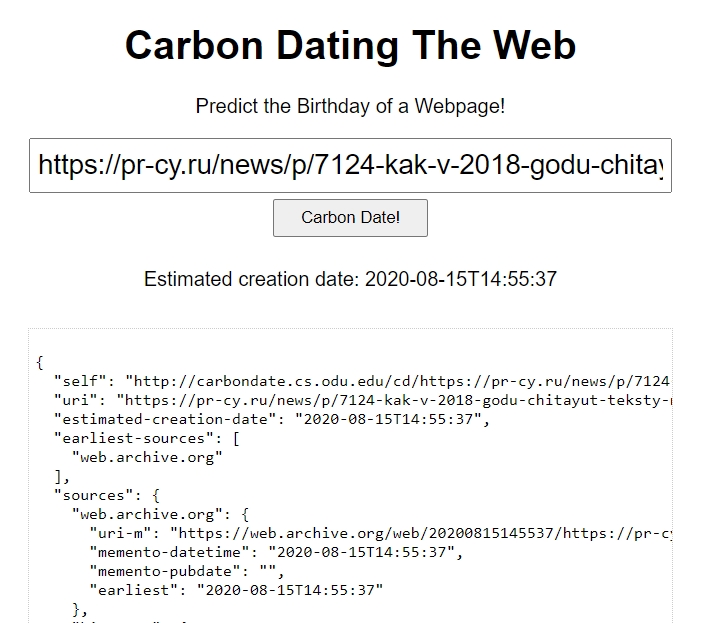Click the "memento-datetime" JSON line
This screenshot has width=708, height=623.
276,552
